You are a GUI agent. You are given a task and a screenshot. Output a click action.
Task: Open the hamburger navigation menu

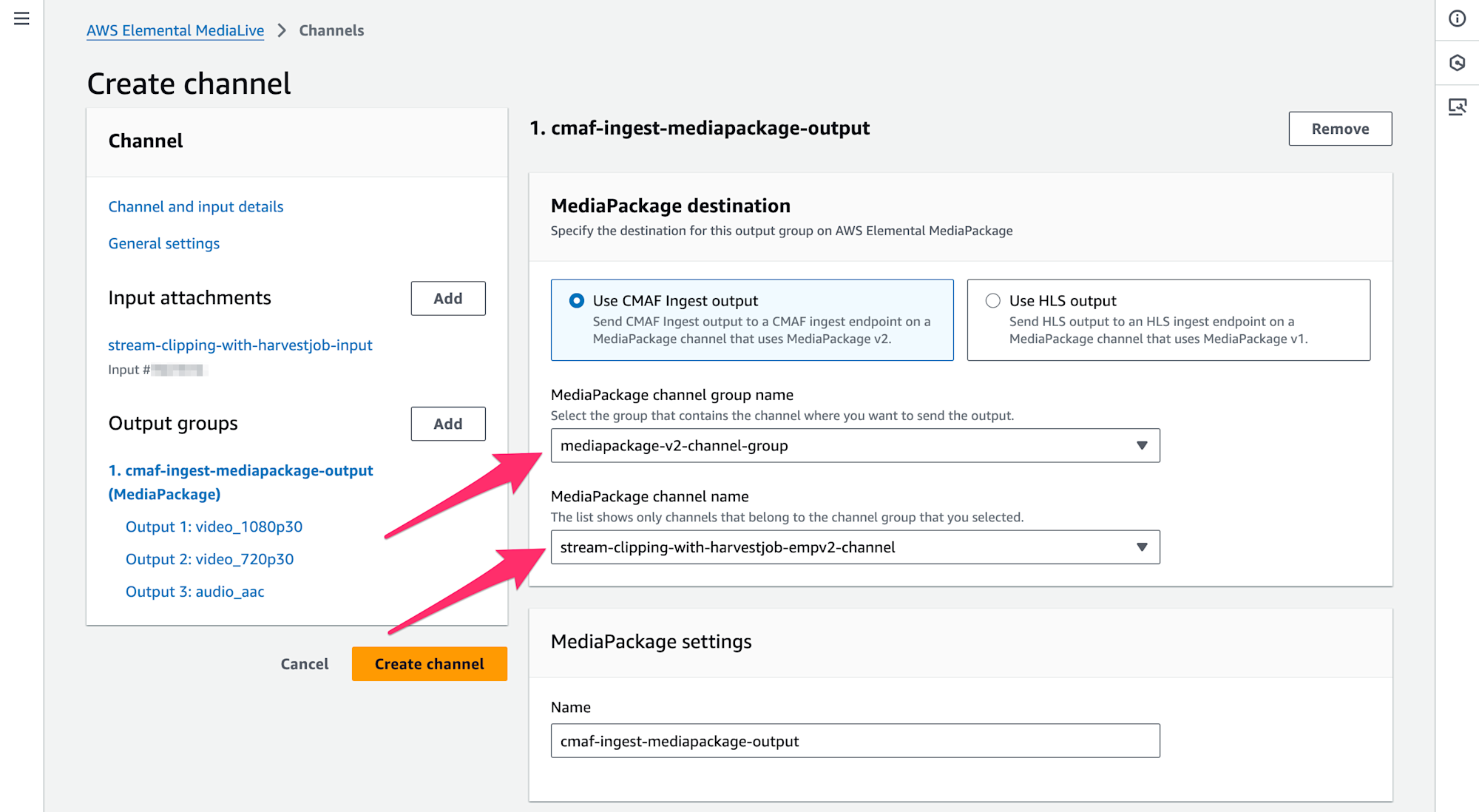[21, 18]
